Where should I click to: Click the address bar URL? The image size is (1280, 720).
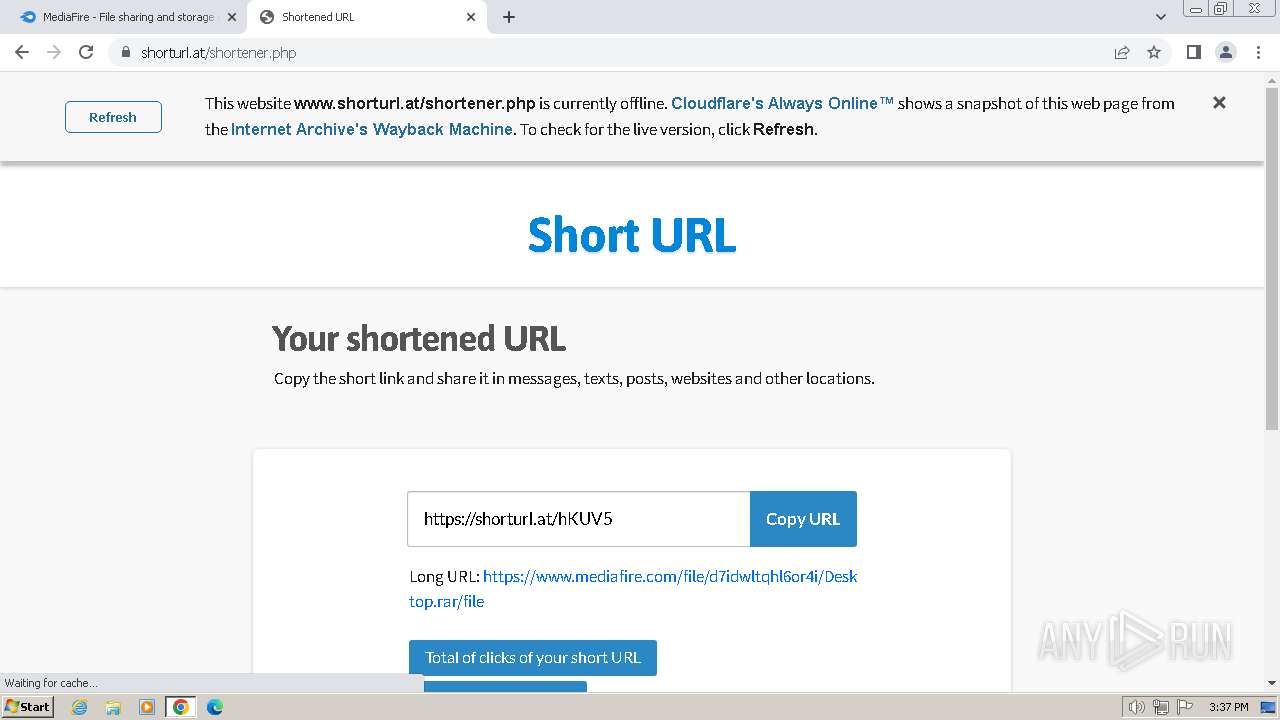(219, 53)
